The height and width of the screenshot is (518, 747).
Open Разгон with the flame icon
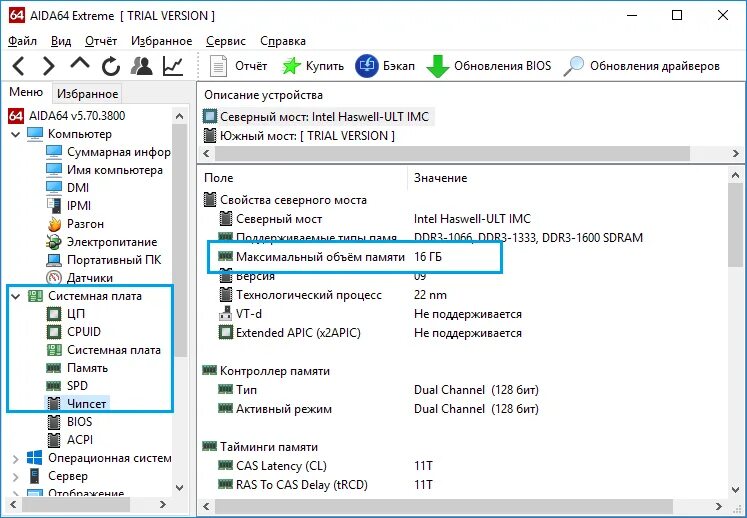(x=75, y=224)
